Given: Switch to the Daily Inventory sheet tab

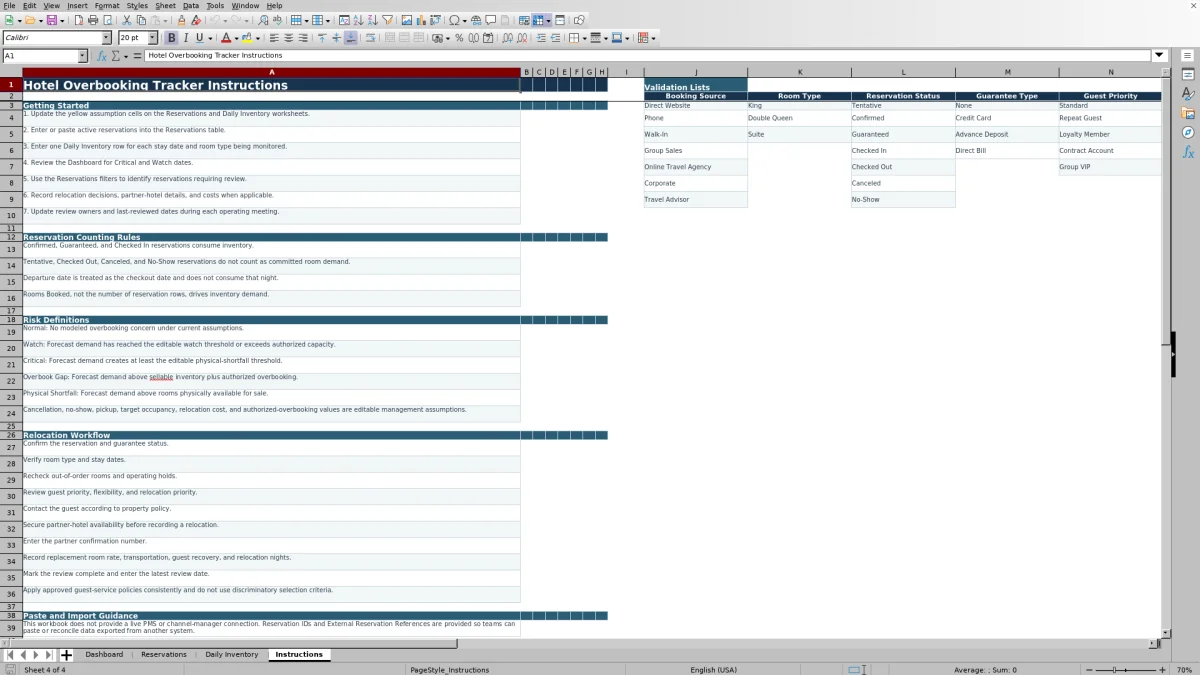Looking at the screenshot, I should (x=232, y=655).
